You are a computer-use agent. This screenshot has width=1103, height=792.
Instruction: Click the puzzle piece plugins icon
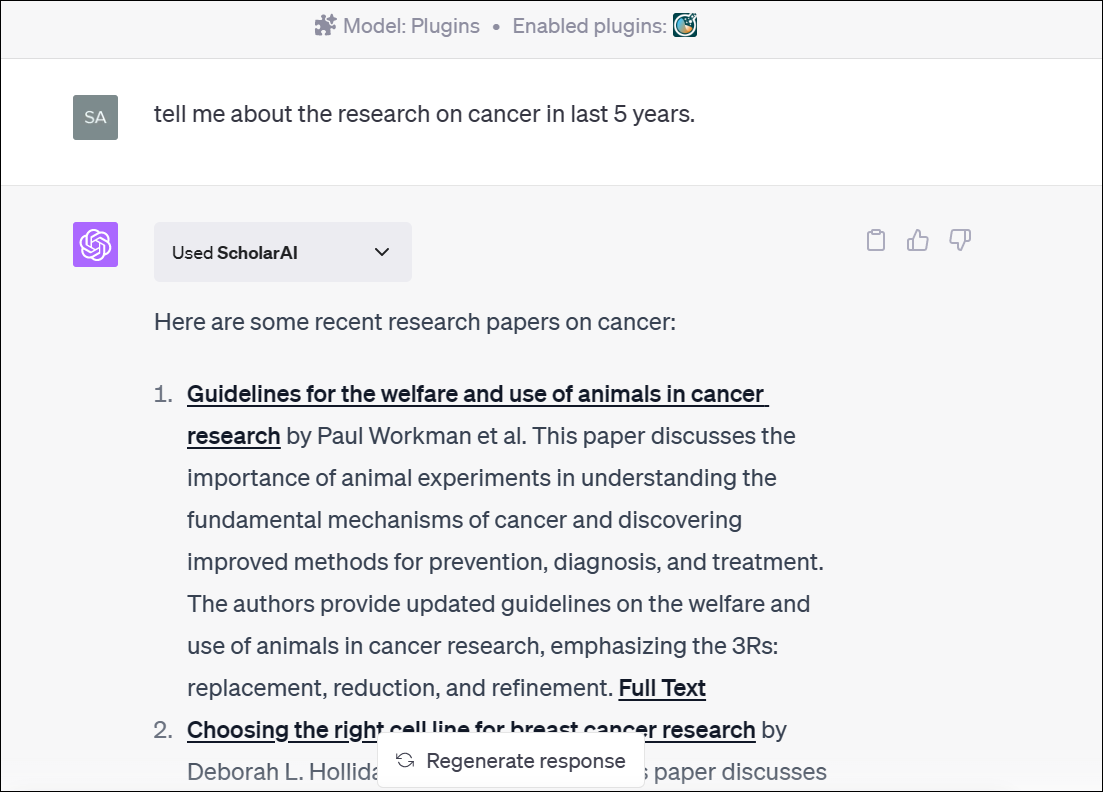pos(325,26)
